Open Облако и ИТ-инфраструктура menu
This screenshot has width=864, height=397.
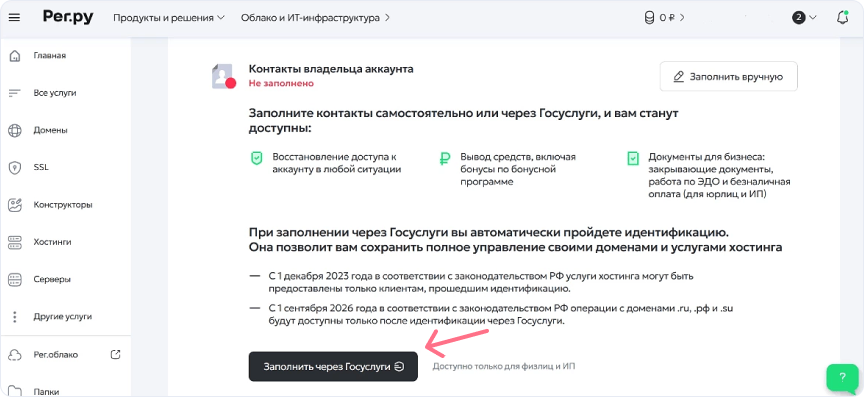[x=315, y=18]
